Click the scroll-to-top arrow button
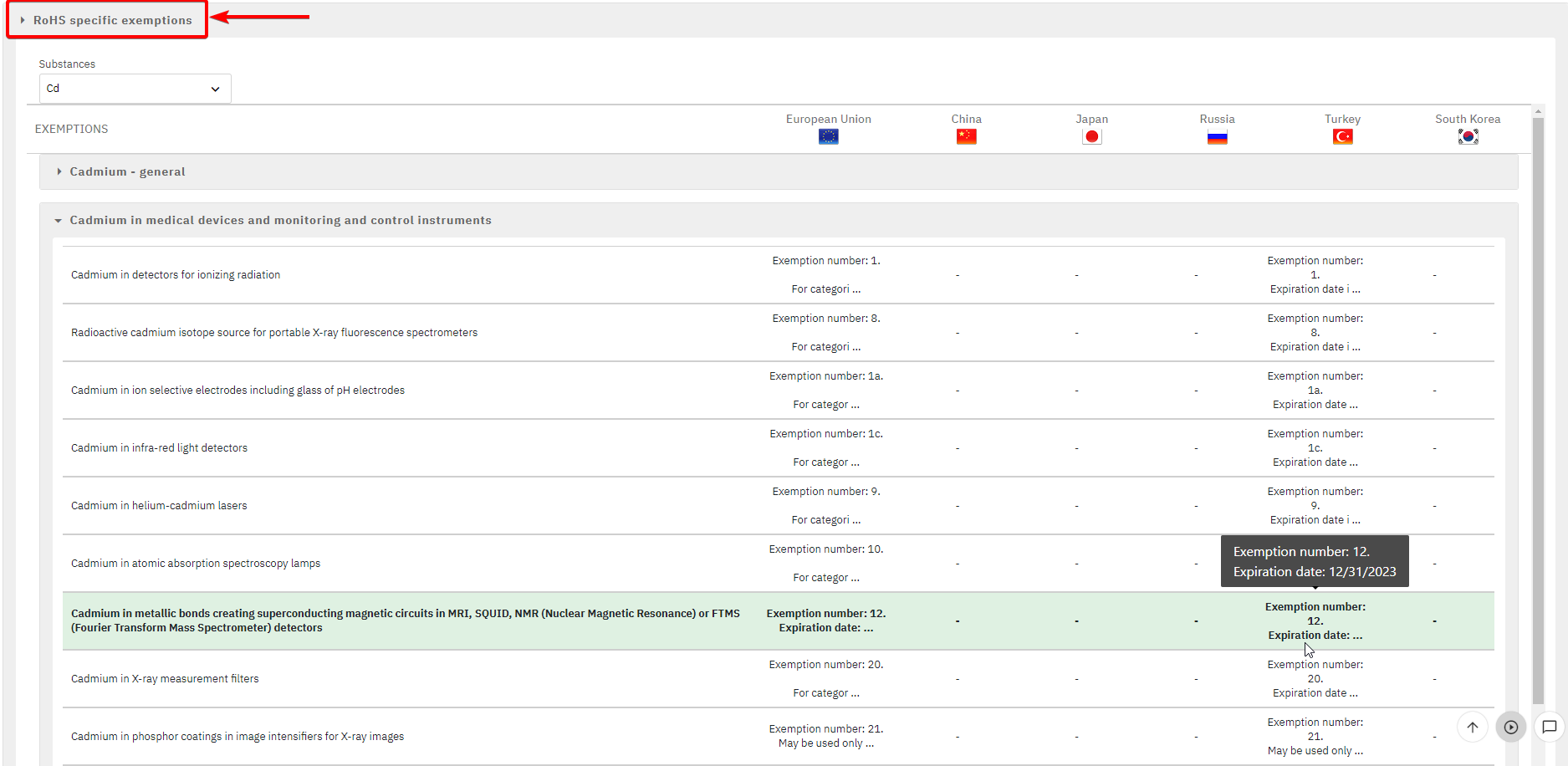The height and width of the screenshot is (766, 1568). pyautogui.click(x=1472, y=728)
